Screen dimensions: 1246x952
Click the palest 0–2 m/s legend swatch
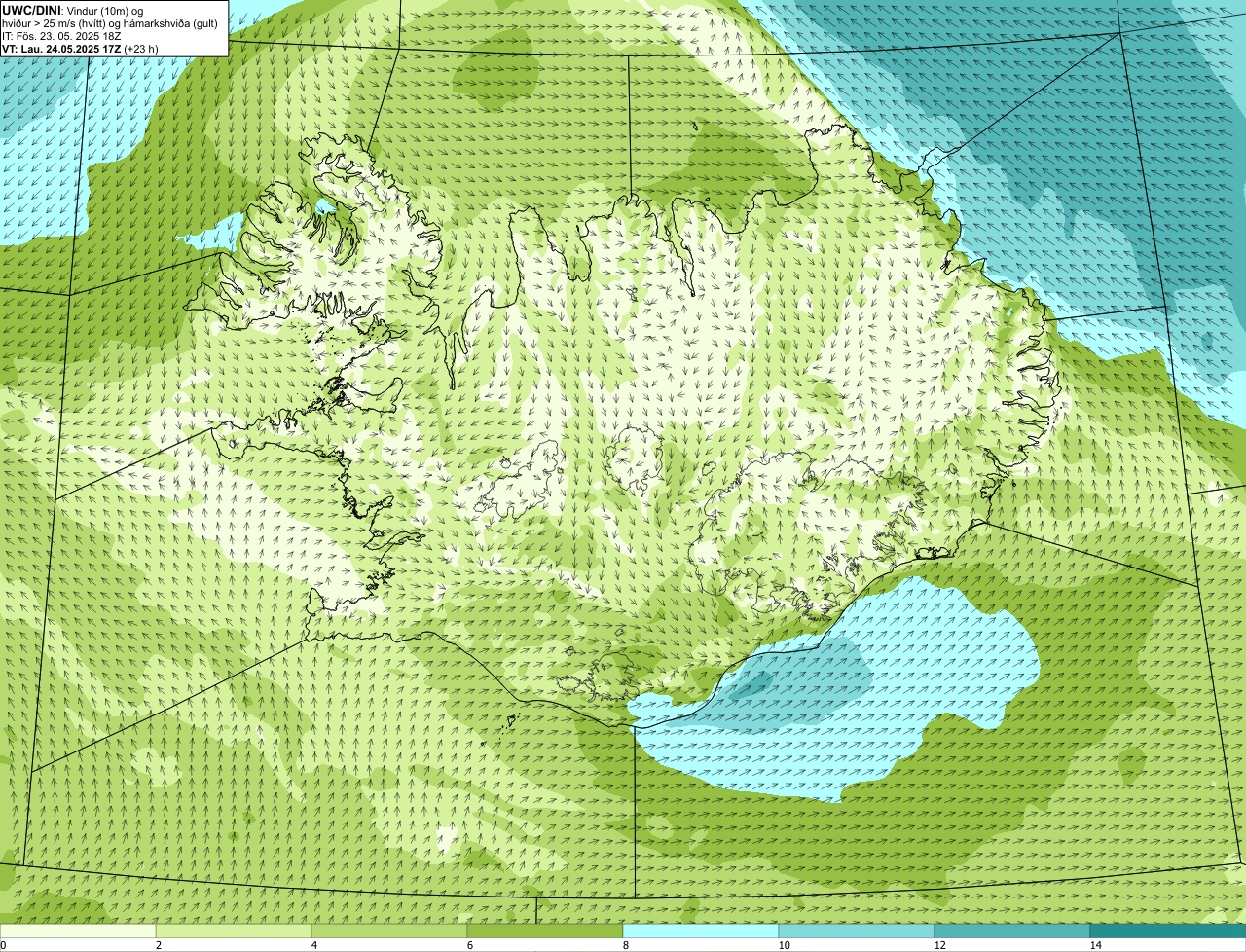(78, 931)
